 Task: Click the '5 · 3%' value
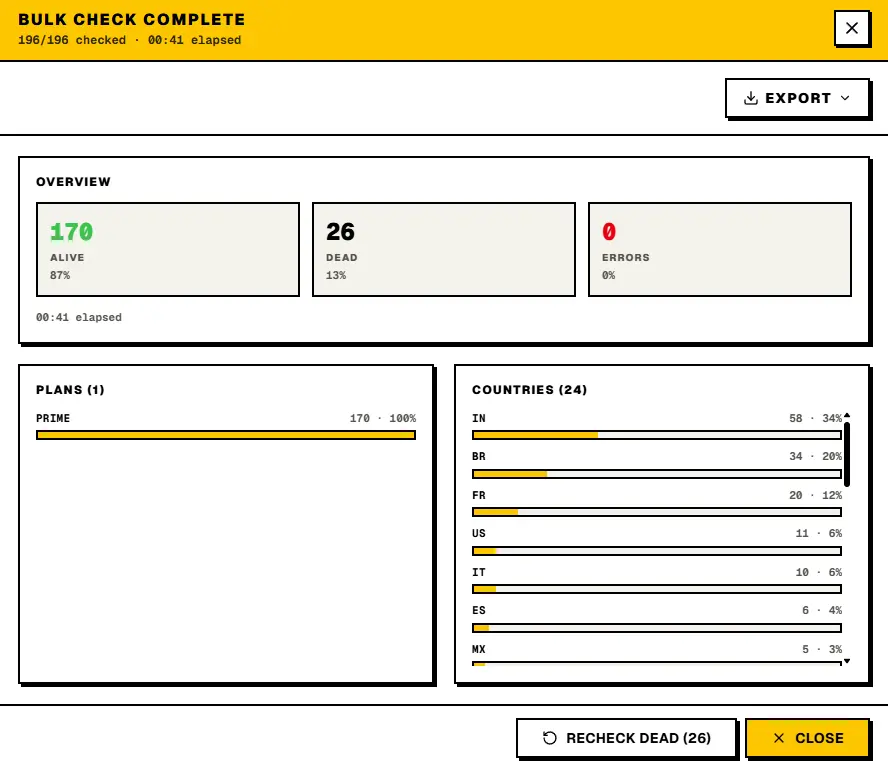pos(822,649)
